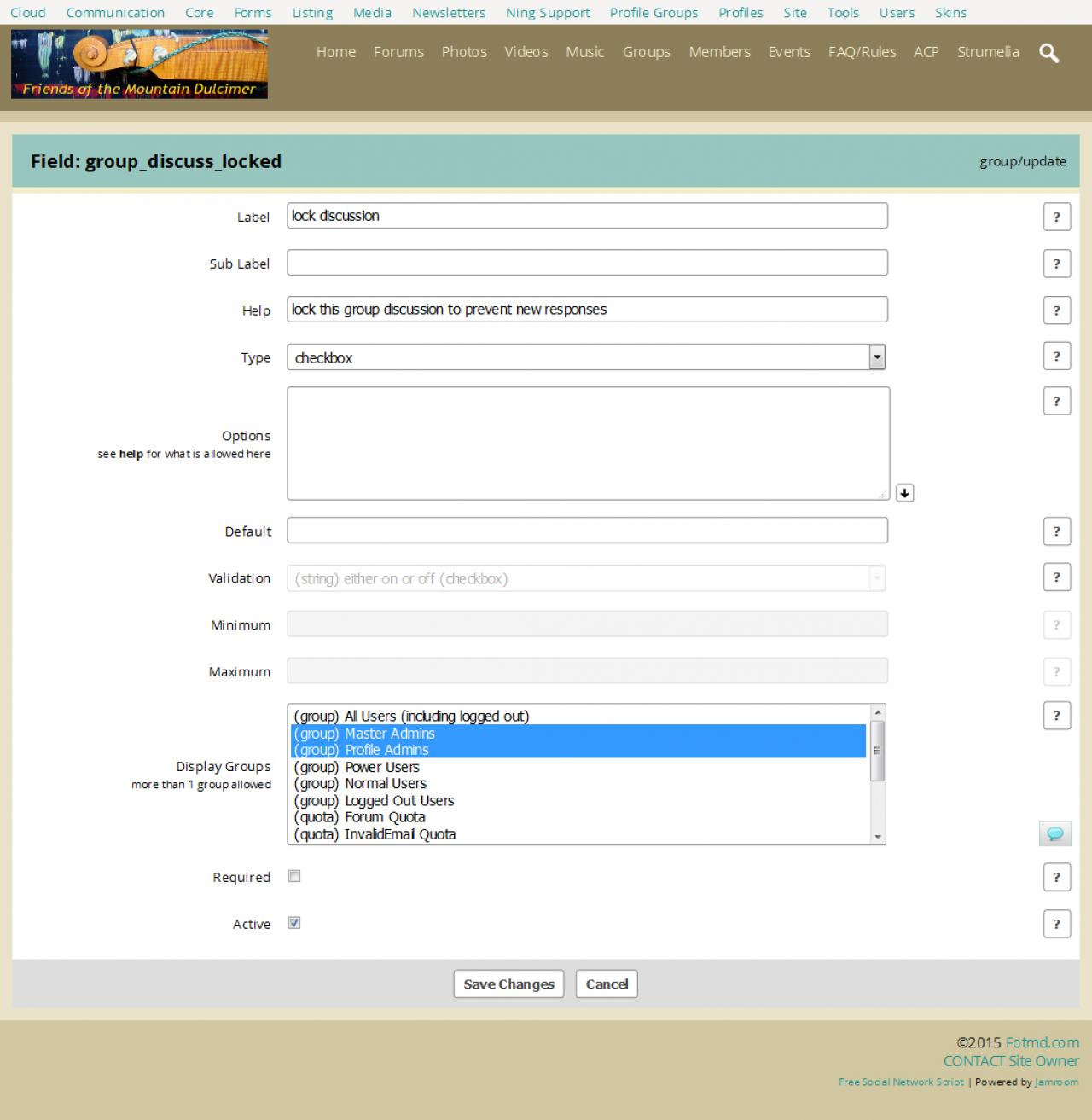Click the help button for Label field
Screen dimensions: 1092x1120
click(x=1057, y=217)
